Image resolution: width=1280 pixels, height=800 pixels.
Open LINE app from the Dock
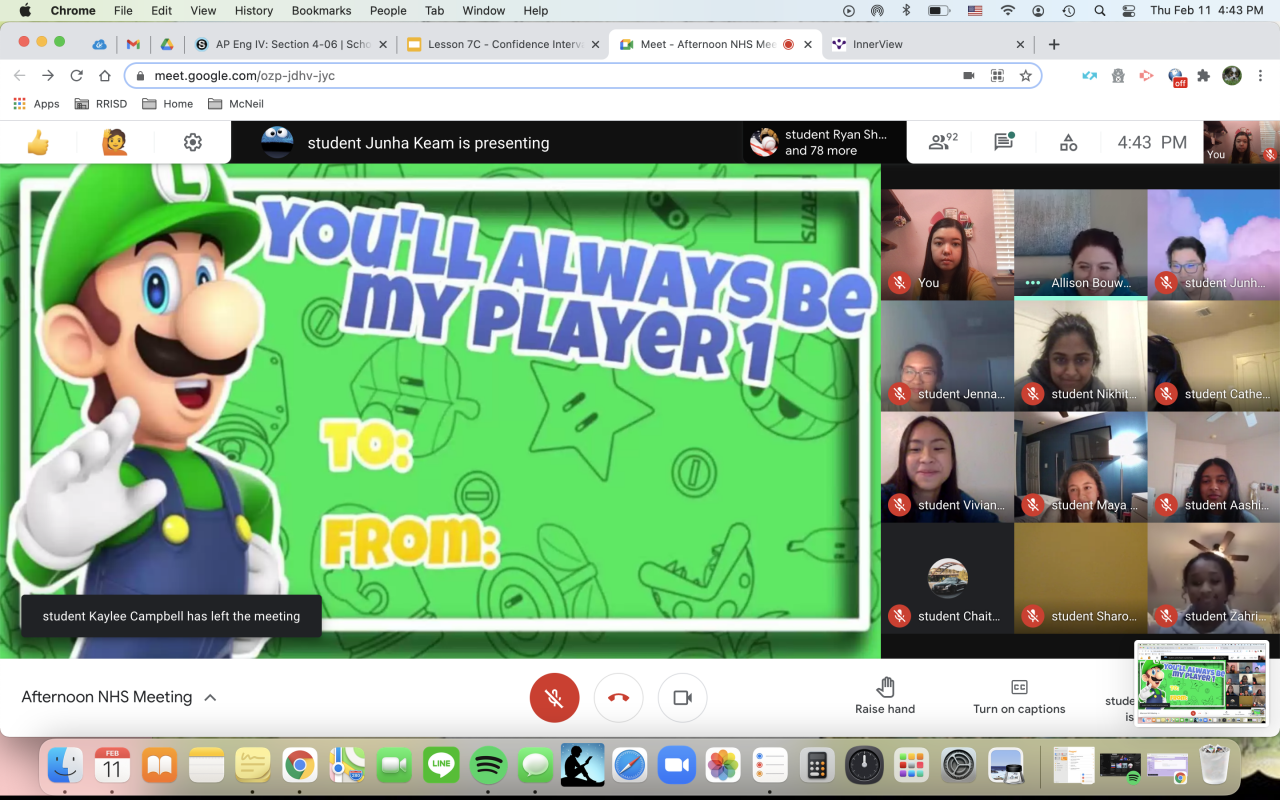click(441, 766)
